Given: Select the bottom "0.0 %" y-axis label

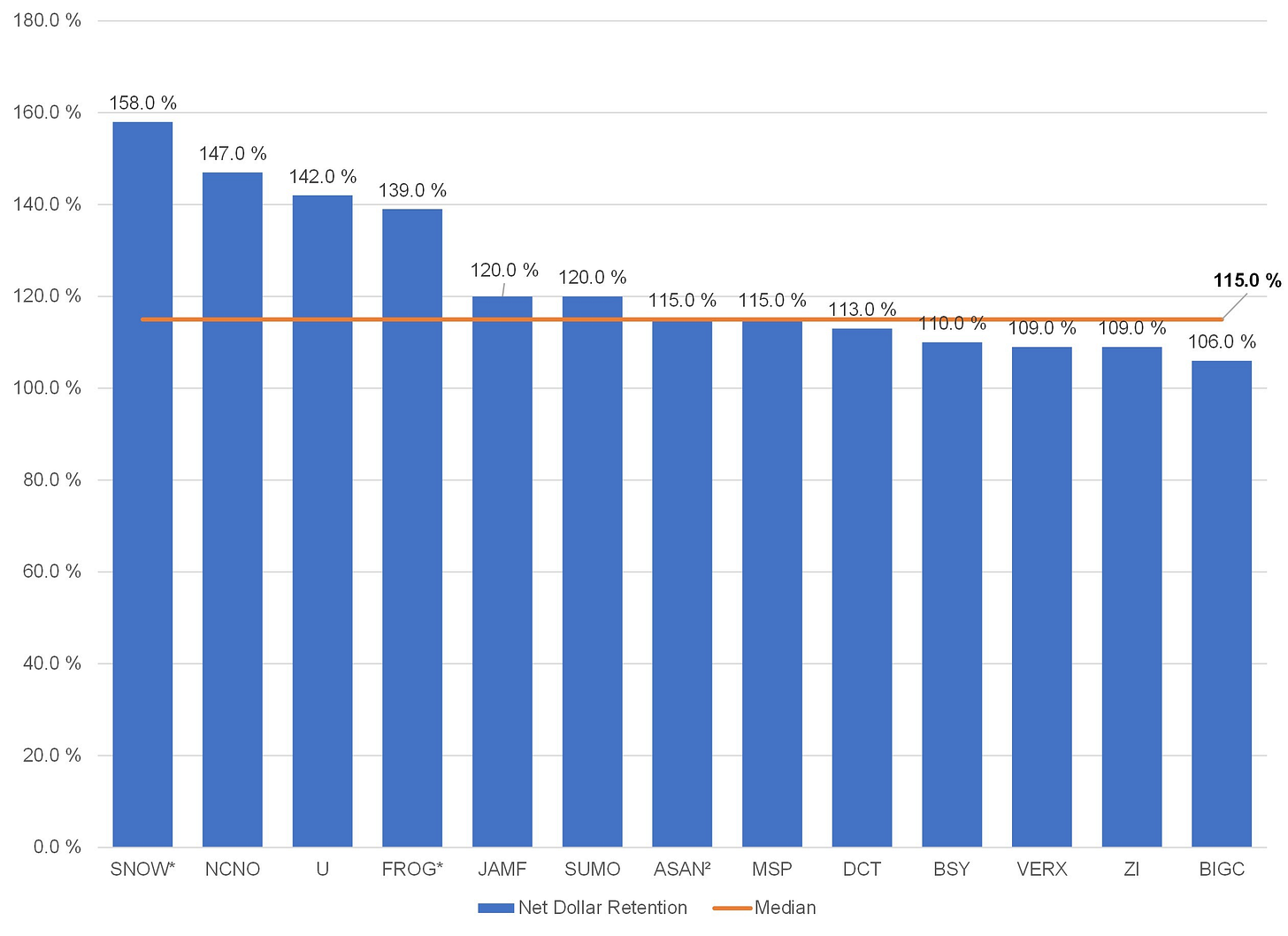Looking at the screenshot, I should [57, 848].
